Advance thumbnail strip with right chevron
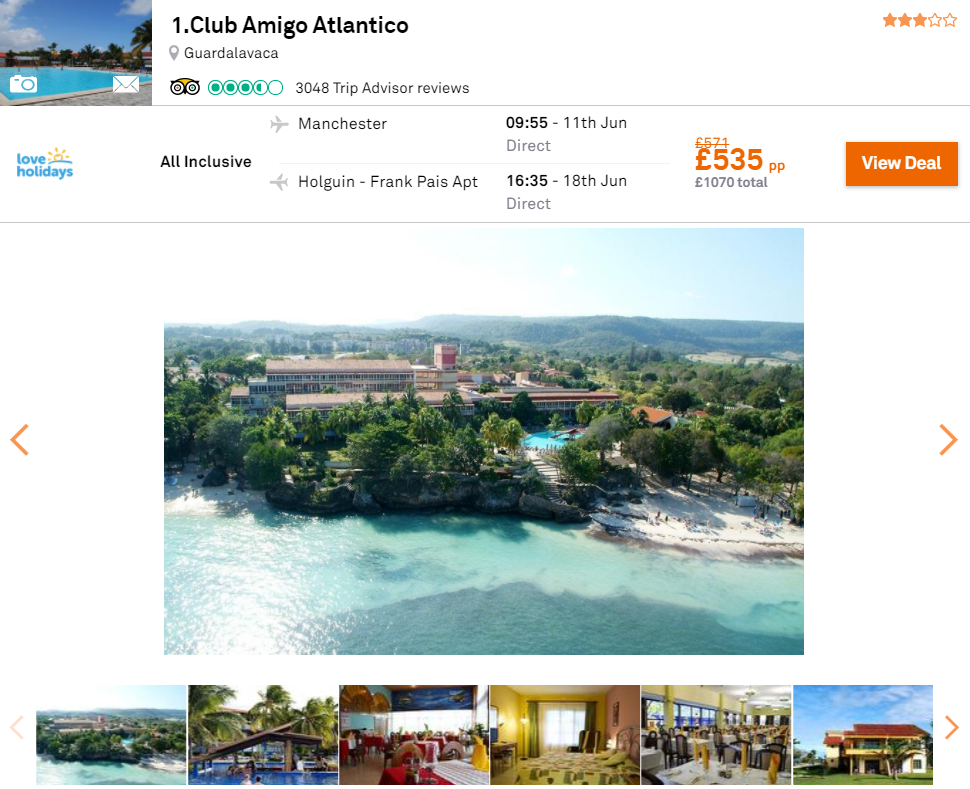 951,727
